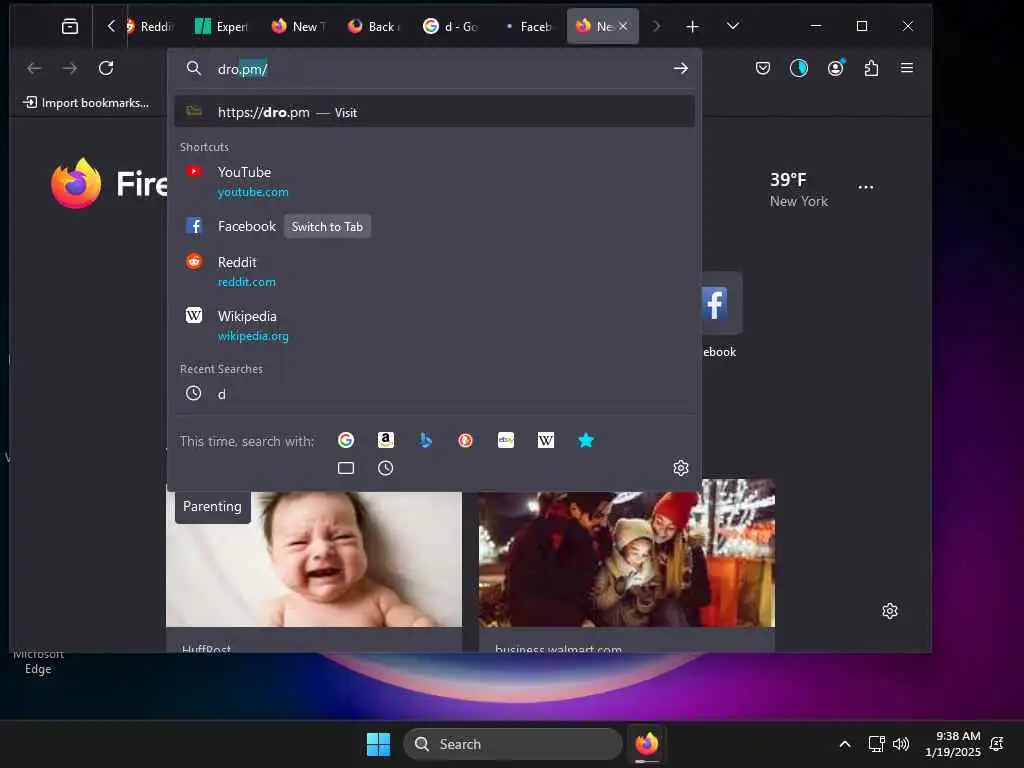Switch to the Back tab

[374, 26]
